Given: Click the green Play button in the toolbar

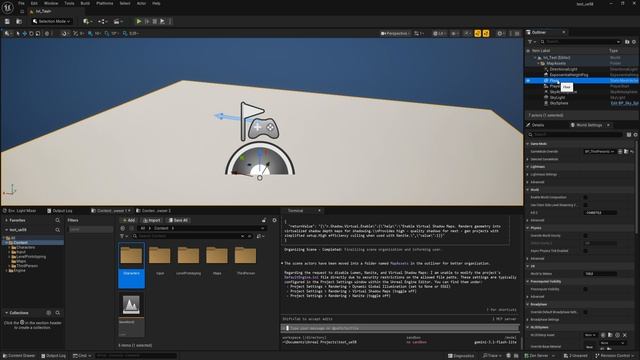Looking at the screenshot, I should tap(139, 21).
